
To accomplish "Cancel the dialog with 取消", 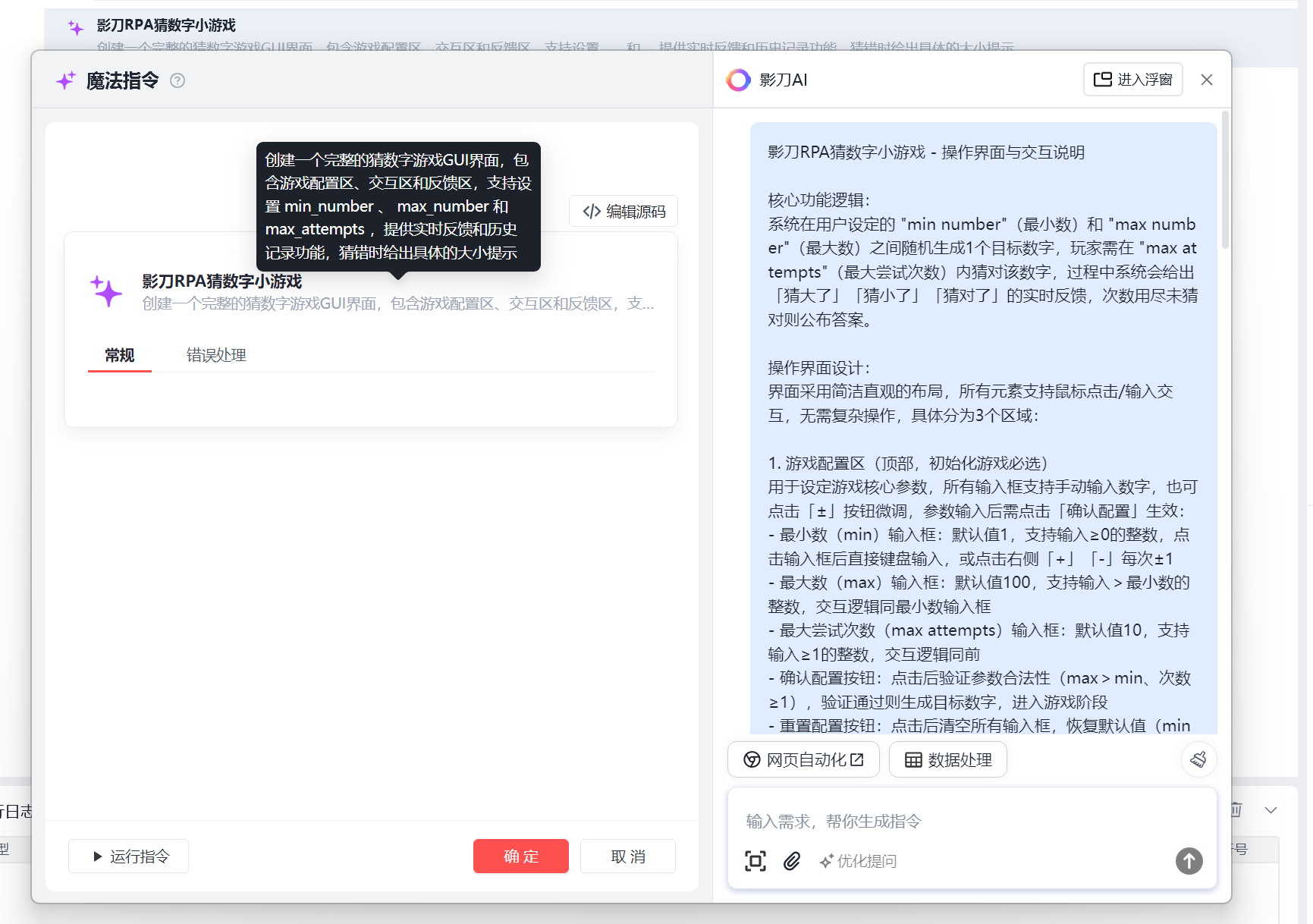I will point(627,856).
